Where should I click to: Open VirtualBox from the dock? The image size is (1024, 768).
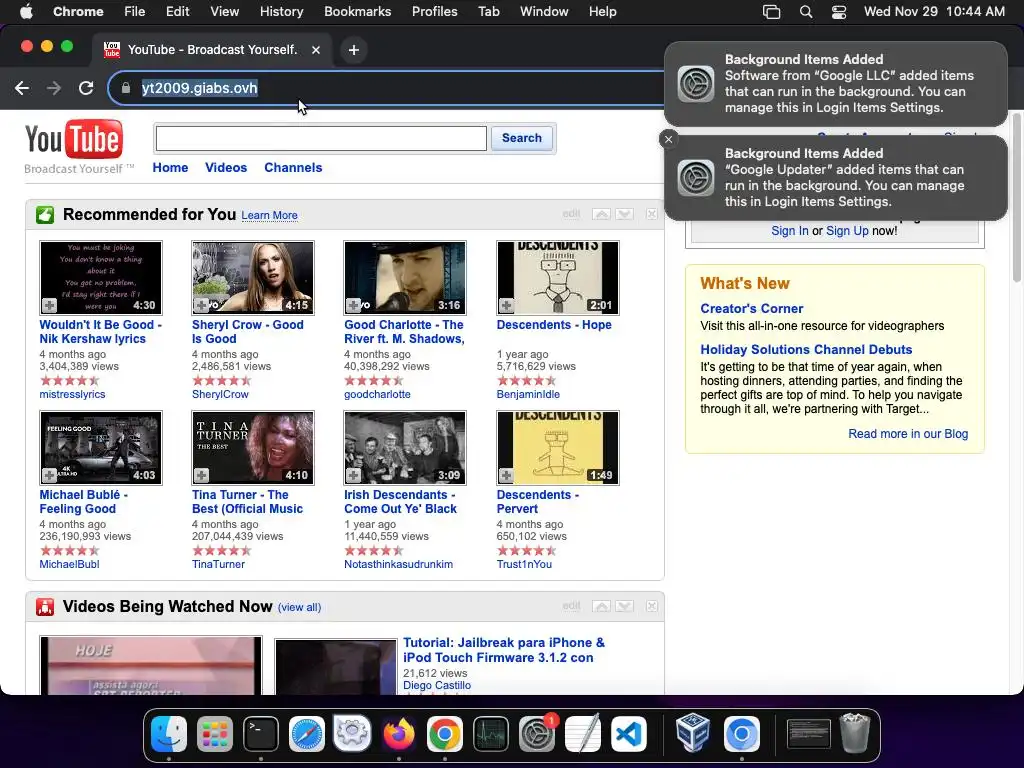click(692, 733)
